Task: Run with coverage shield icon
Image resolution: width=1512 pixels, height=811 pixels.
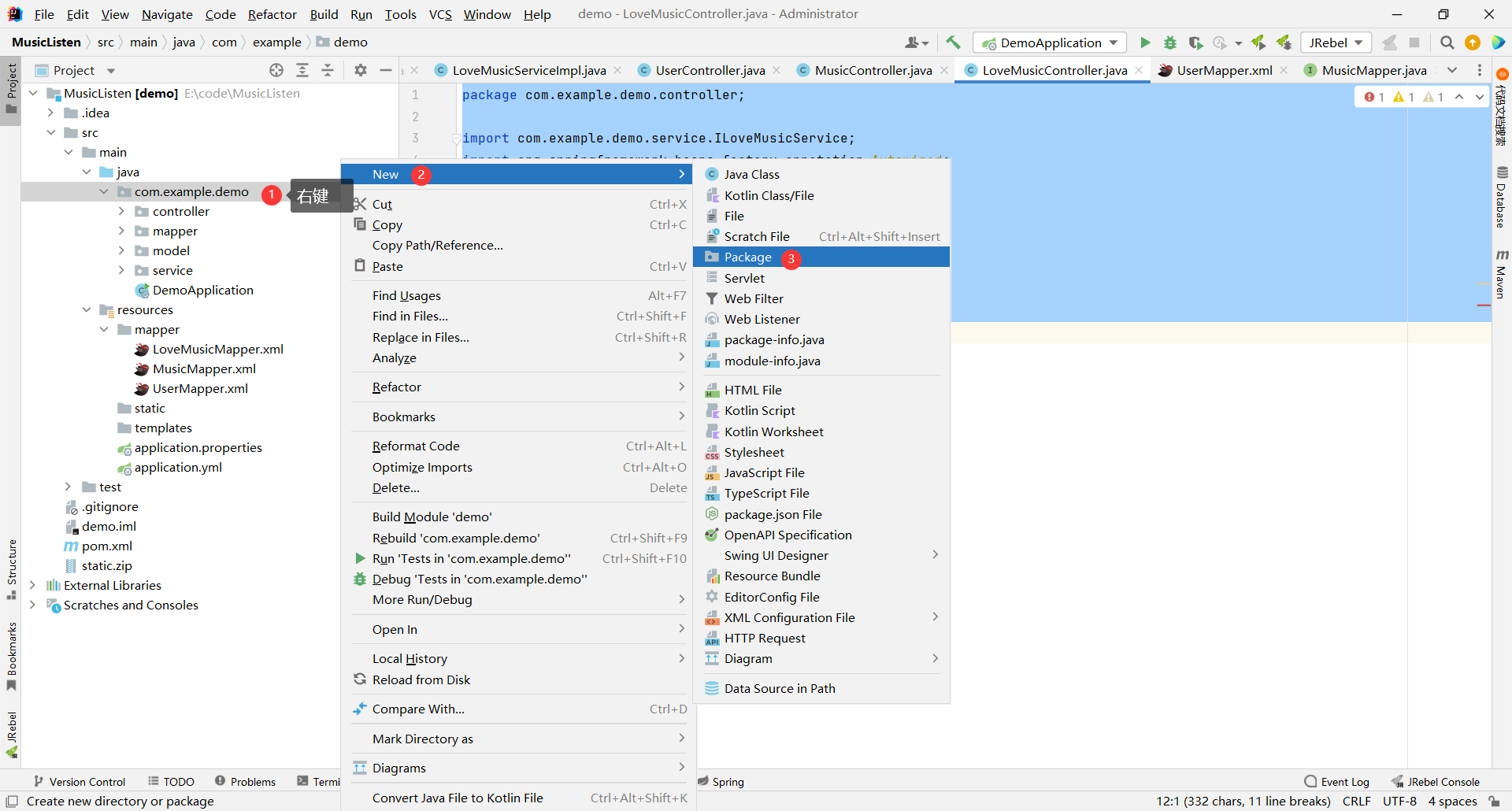Action: pos(1195,43)
